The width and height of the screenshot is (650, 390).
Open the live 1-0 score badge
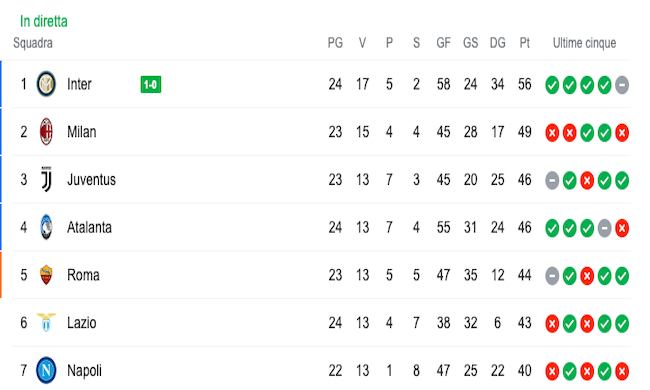(x=151, y=85)
